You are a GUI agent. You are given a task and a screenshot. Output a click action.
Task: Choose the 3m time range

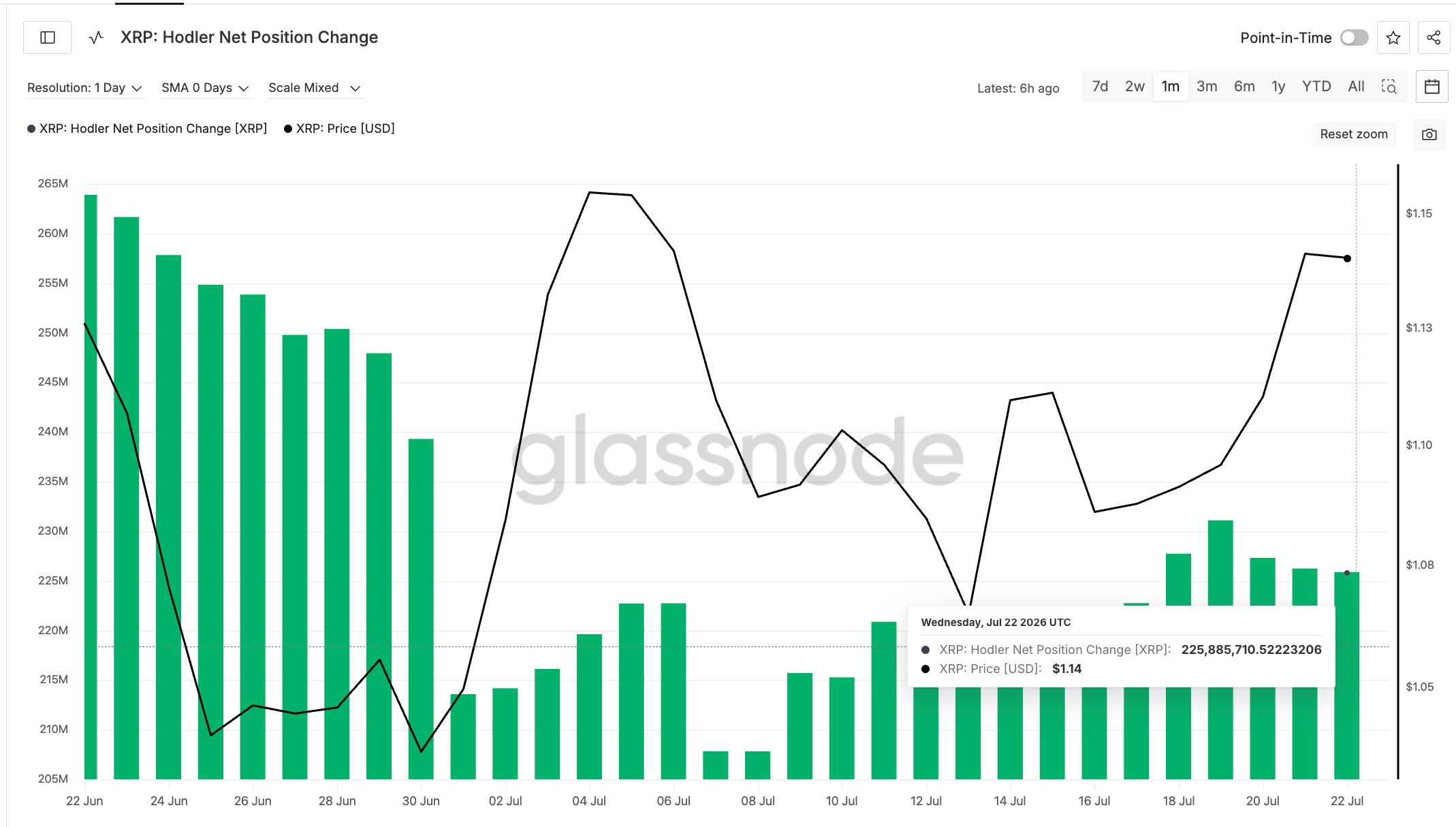(x=1207, y=87)
